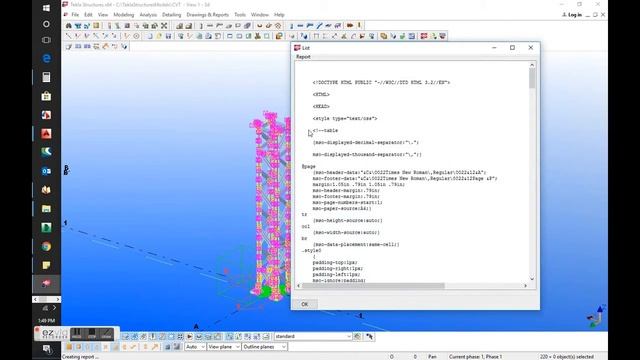This screenshot has height=360, width=640.
Task: Expand the Outline planes dropdown
Action: point(284,347)
